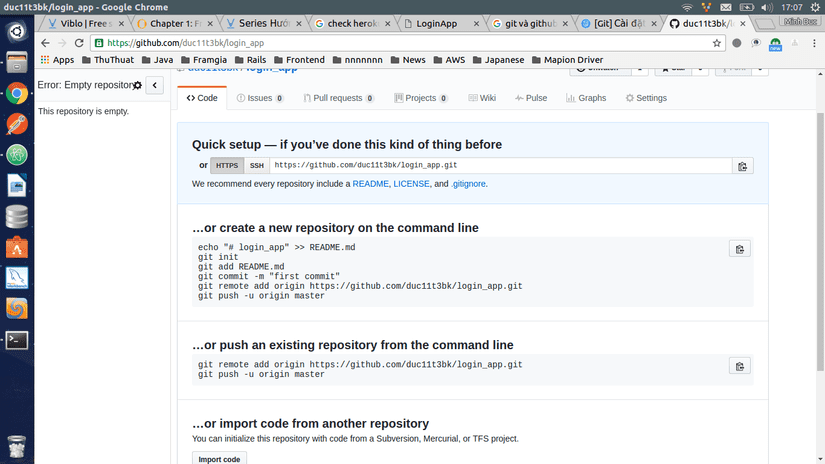
Task: Open the volume indicator in top panel
Action: pos(767,7)
